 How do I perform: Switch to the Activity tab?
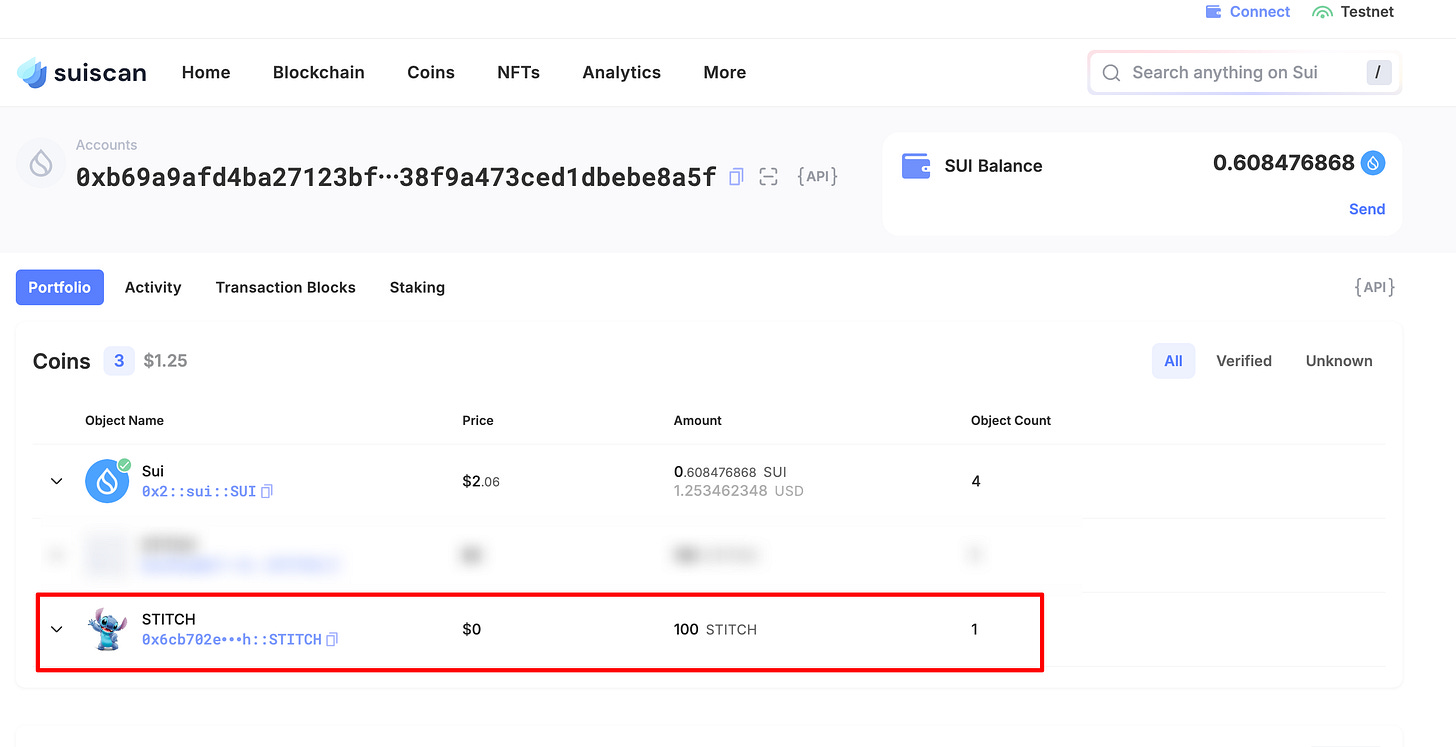[x=153, y=287]
